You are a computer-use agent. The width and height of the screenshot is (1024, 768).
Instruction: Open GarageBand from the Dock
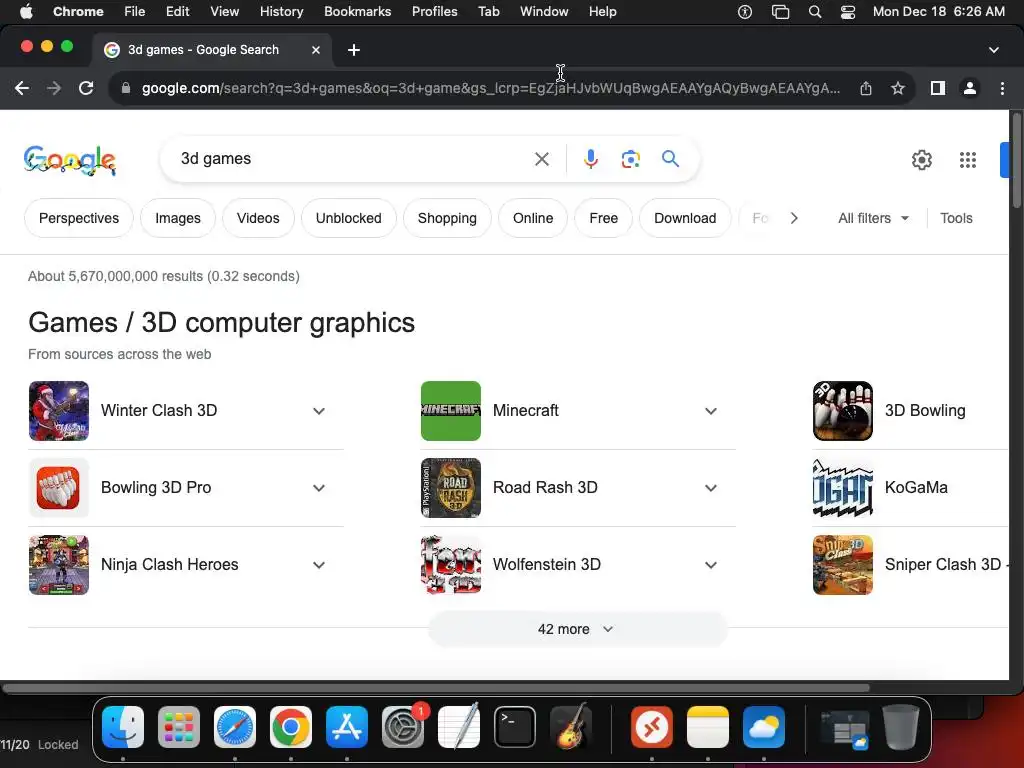(571, 727)
